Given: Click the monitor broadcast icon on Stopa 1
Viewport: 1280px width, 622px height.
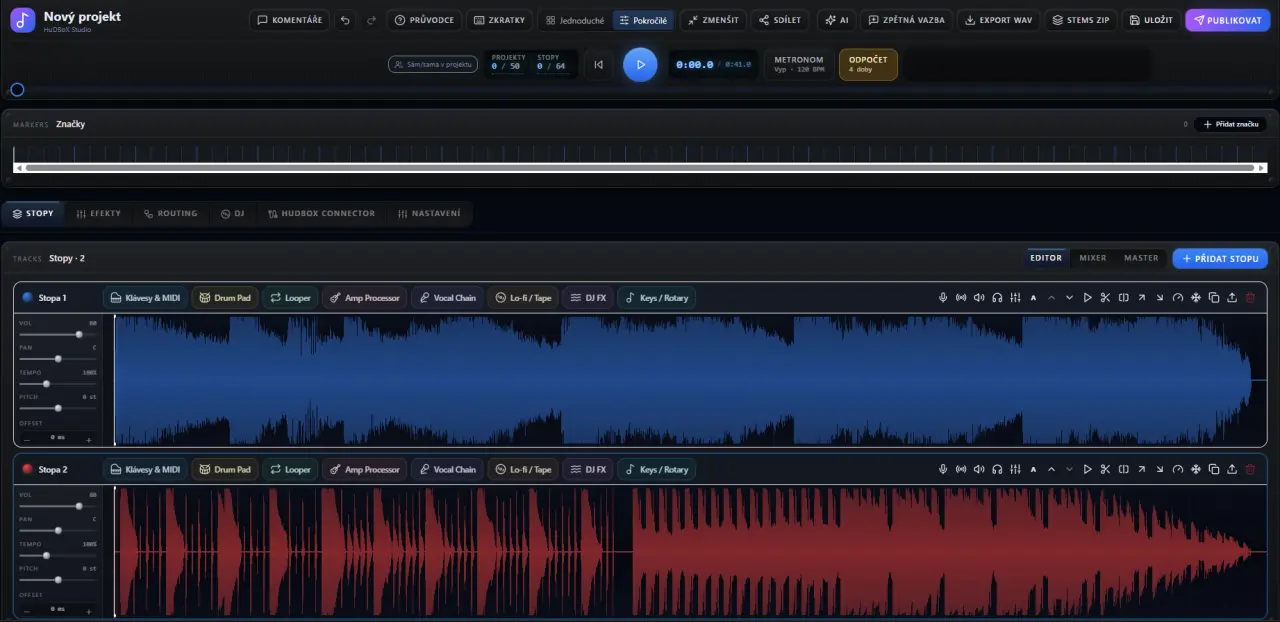Looking at the screenshot, I should pyautogui.click(x=961, y=298).
